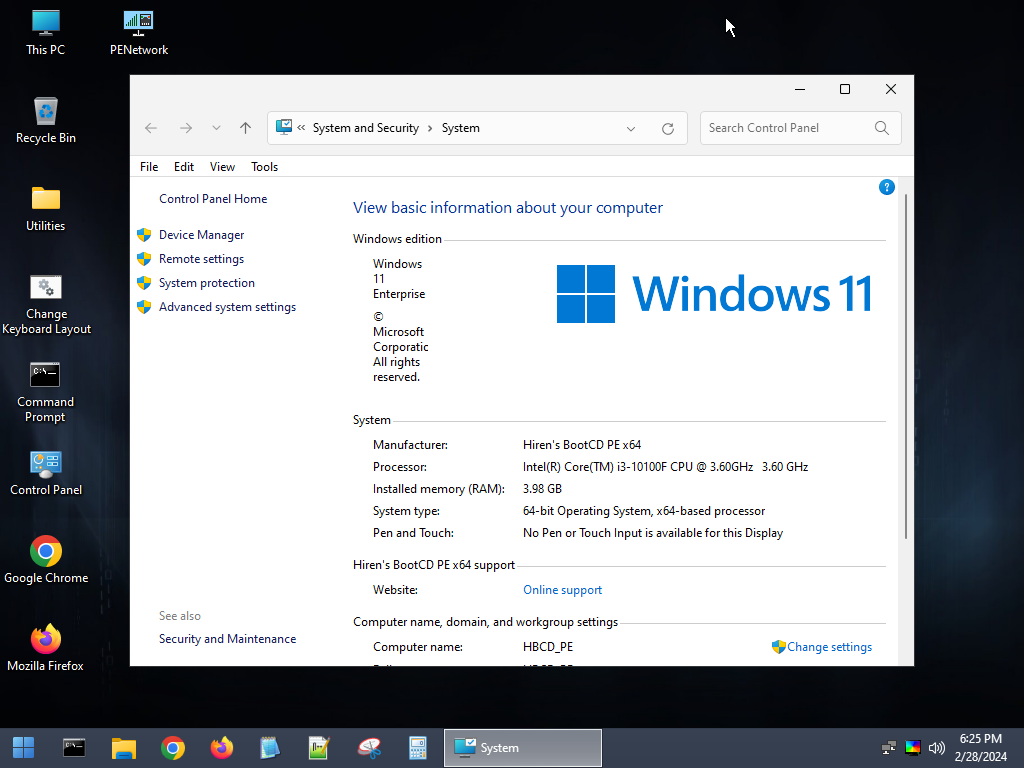Toggle the help question mark button

pyautogui.click(x=886, y=187)
